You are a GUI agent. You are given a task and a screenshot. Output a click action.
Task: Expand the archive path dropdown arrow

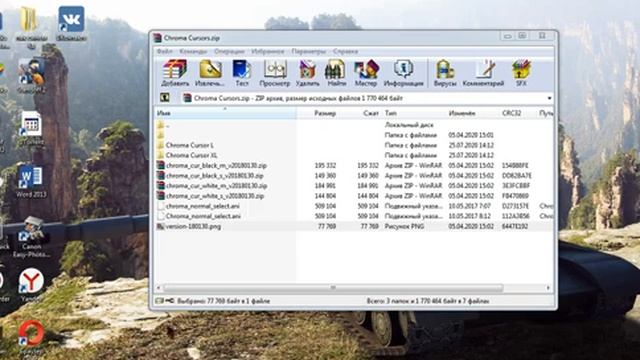(549, 98)
